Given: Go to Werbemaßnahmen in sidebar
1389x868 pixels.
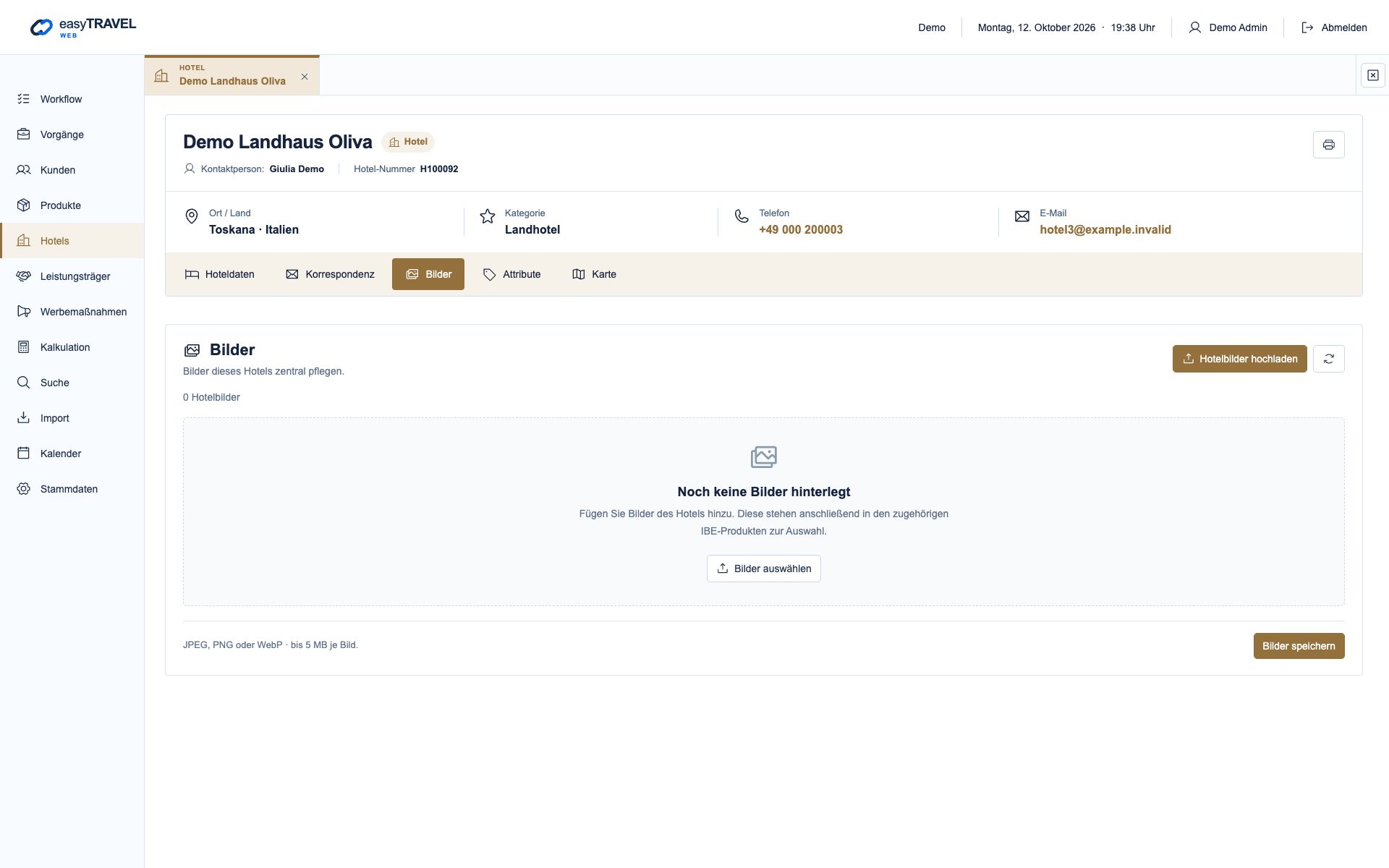Looking at the screenshot, I should (72, 312).
